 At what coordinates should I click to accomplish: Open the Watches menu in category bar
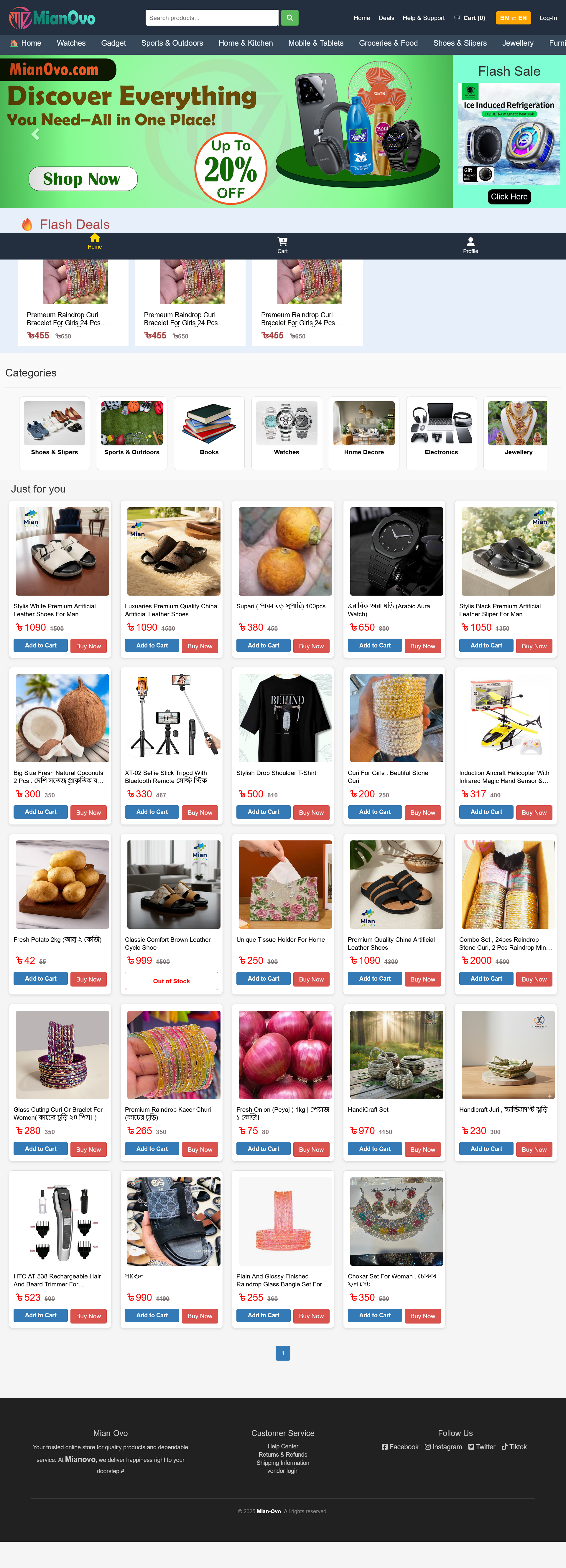(71, 43)
